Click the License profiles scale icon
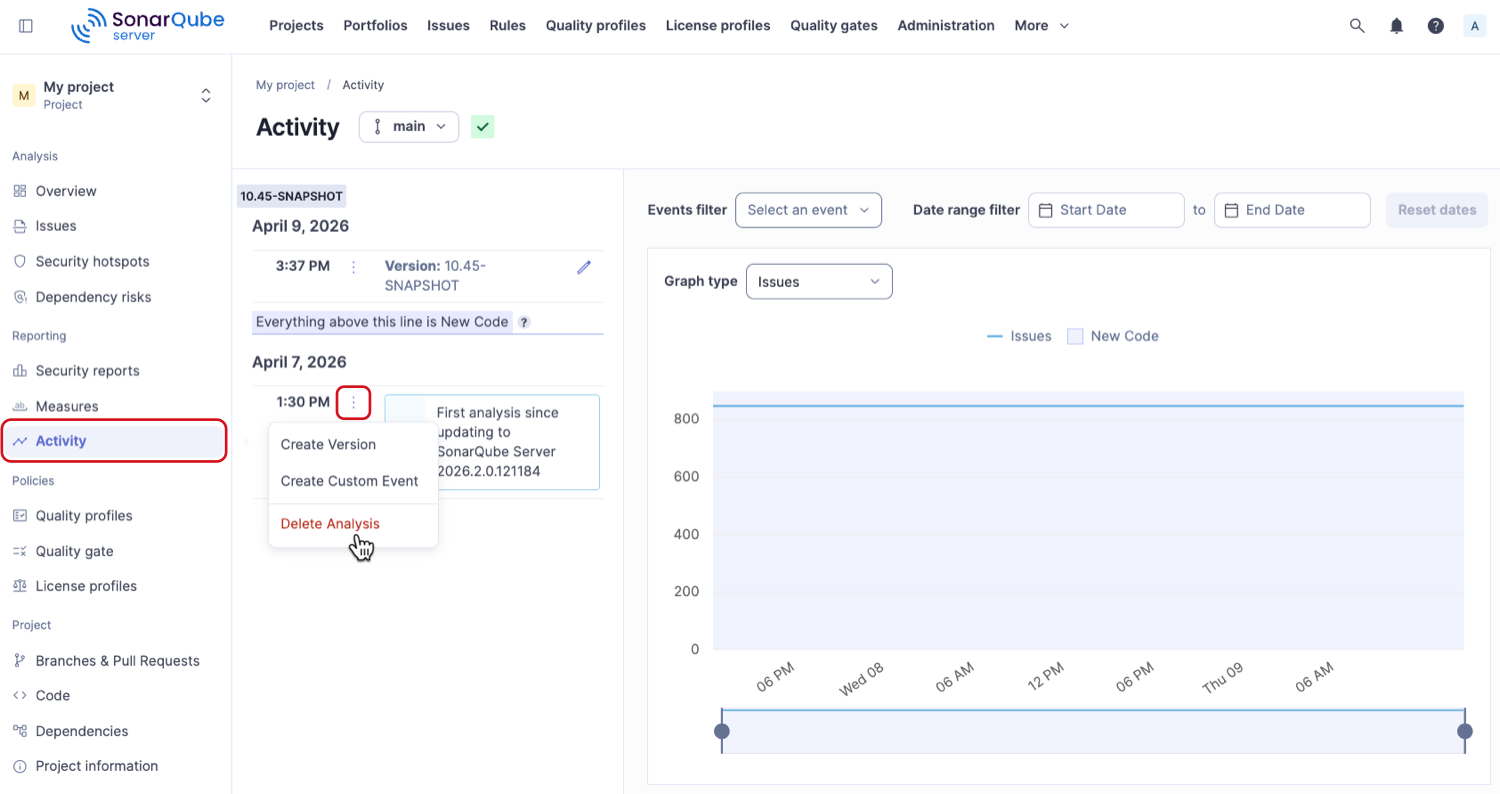The width and height of the screenshot is (1500, 794). pos(19,586)
